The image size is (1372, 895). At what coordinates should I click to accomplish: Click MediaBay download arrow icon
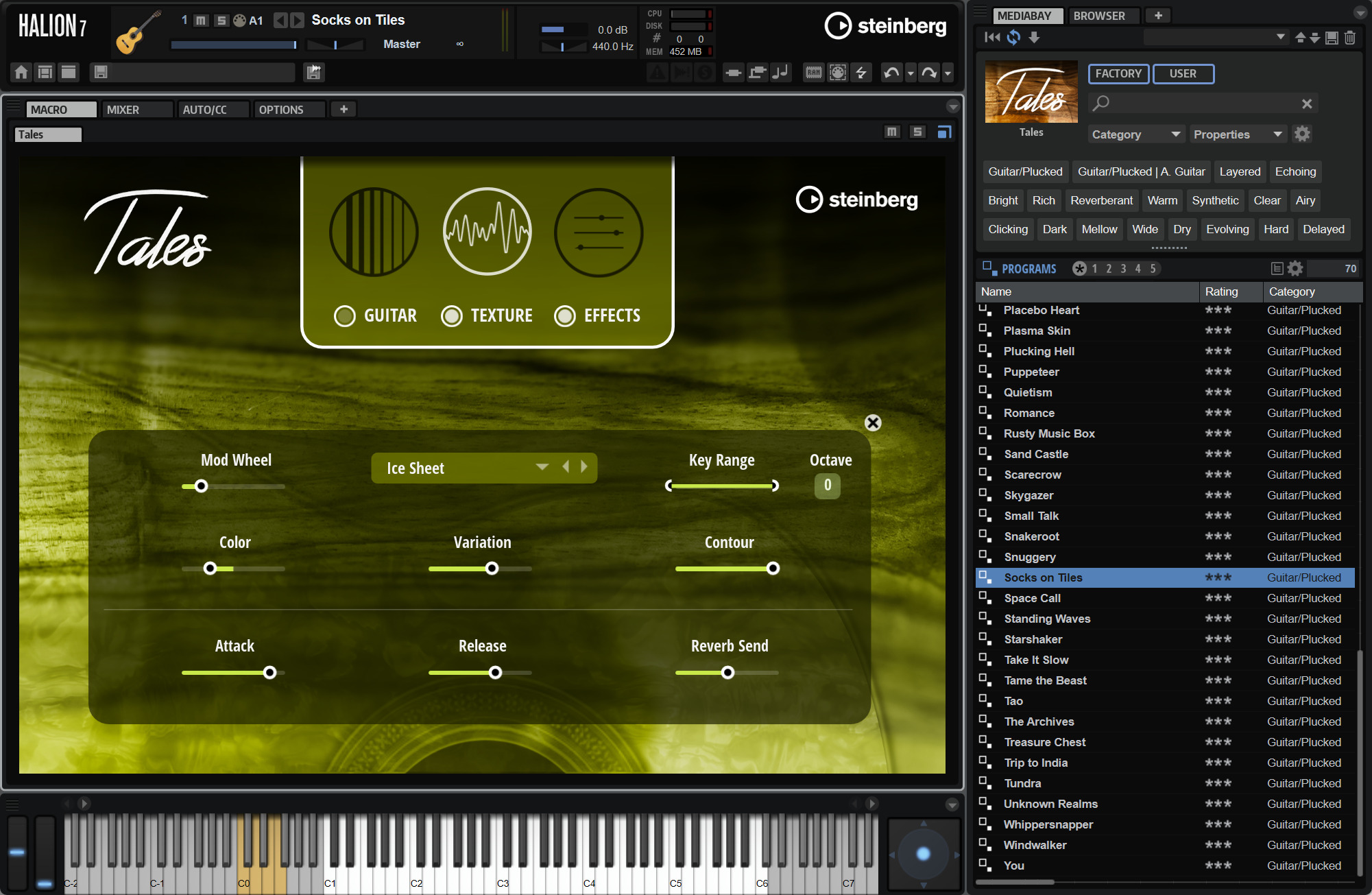(x=1034, y=38)
